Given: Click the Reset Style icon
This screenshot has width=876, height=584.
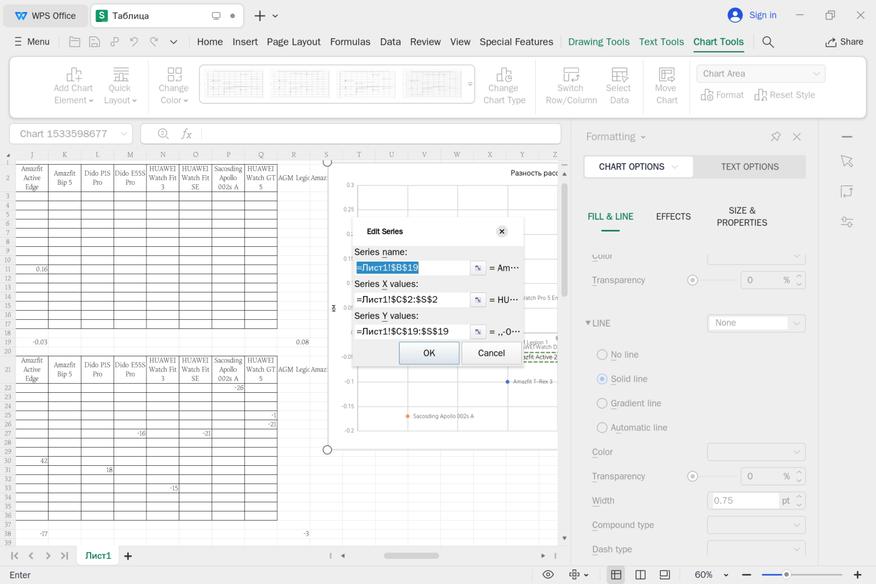Looking at the screenshot, I should click(x=760, y=95).
